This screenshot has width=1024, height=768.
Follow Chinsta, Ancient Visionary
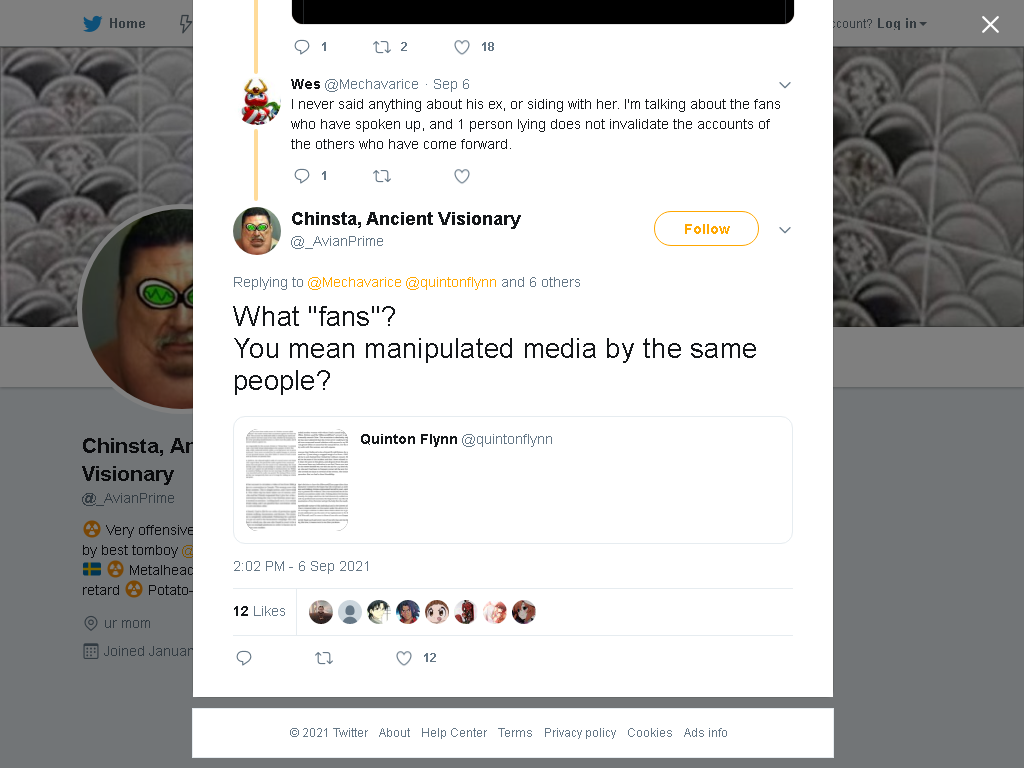707,229
